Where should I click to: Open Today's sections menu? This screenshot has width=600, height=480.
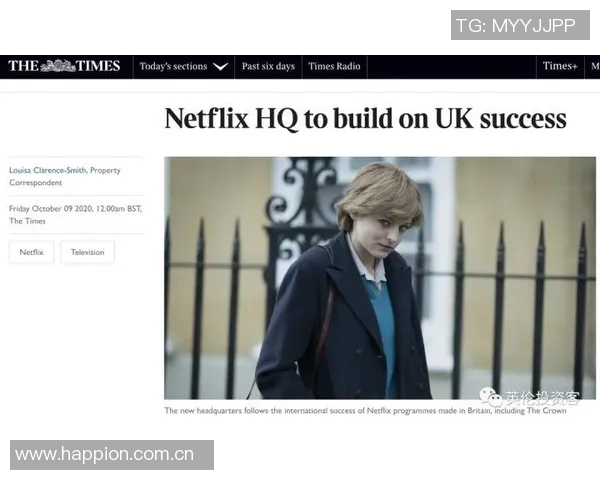point(184,67)
